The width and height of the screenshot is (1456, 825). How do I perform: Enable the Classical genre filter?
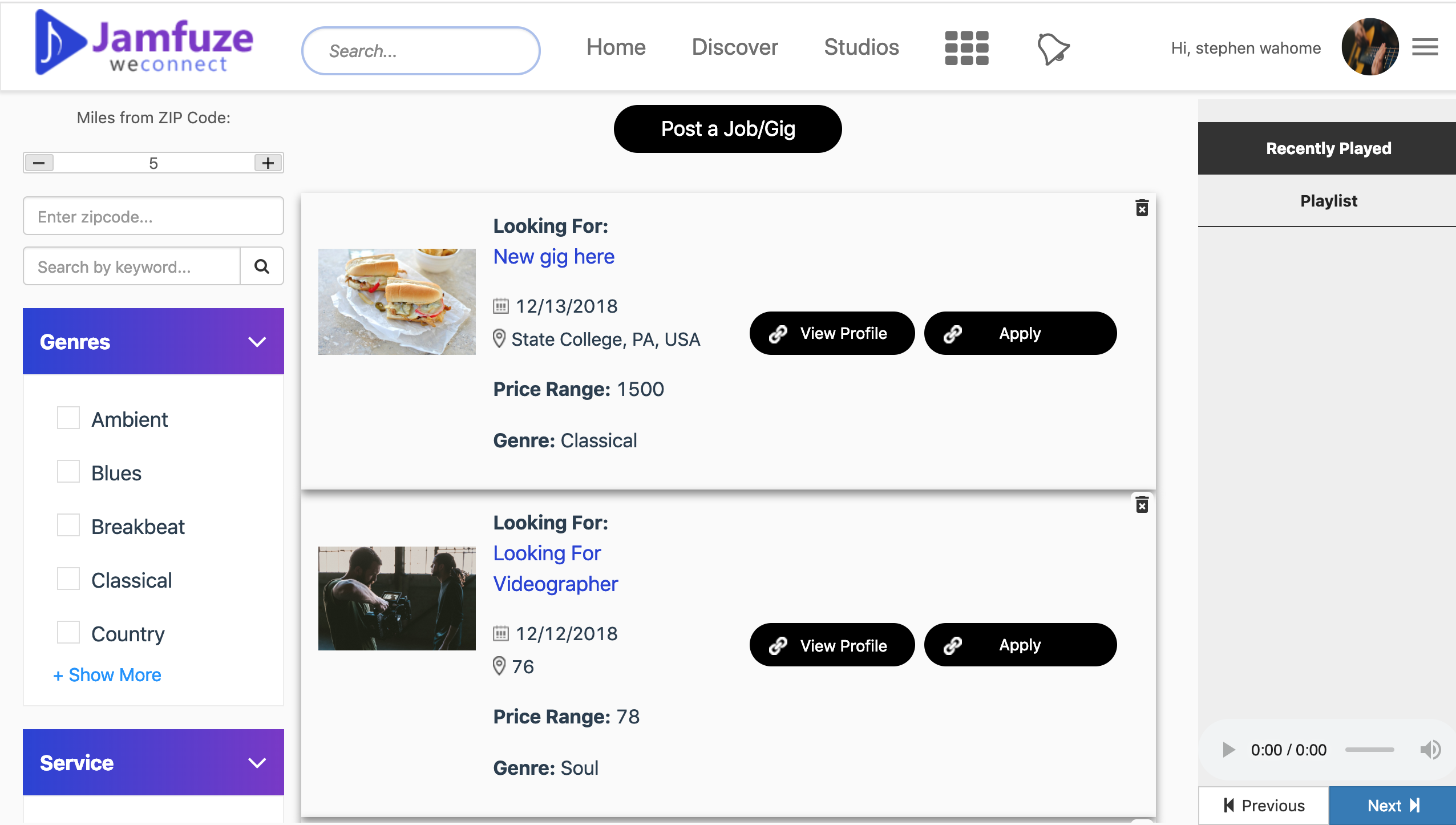(x=68, y=579)
